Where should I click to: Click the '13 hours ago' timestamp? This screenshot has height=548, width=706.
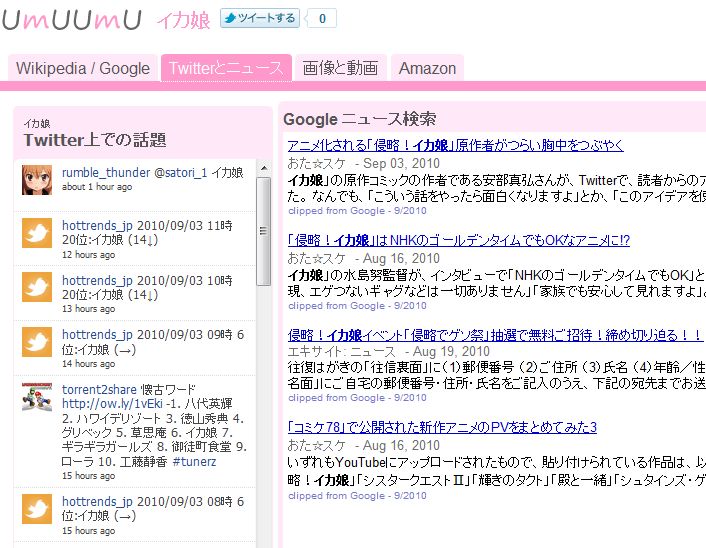click(x=88, y=309)
